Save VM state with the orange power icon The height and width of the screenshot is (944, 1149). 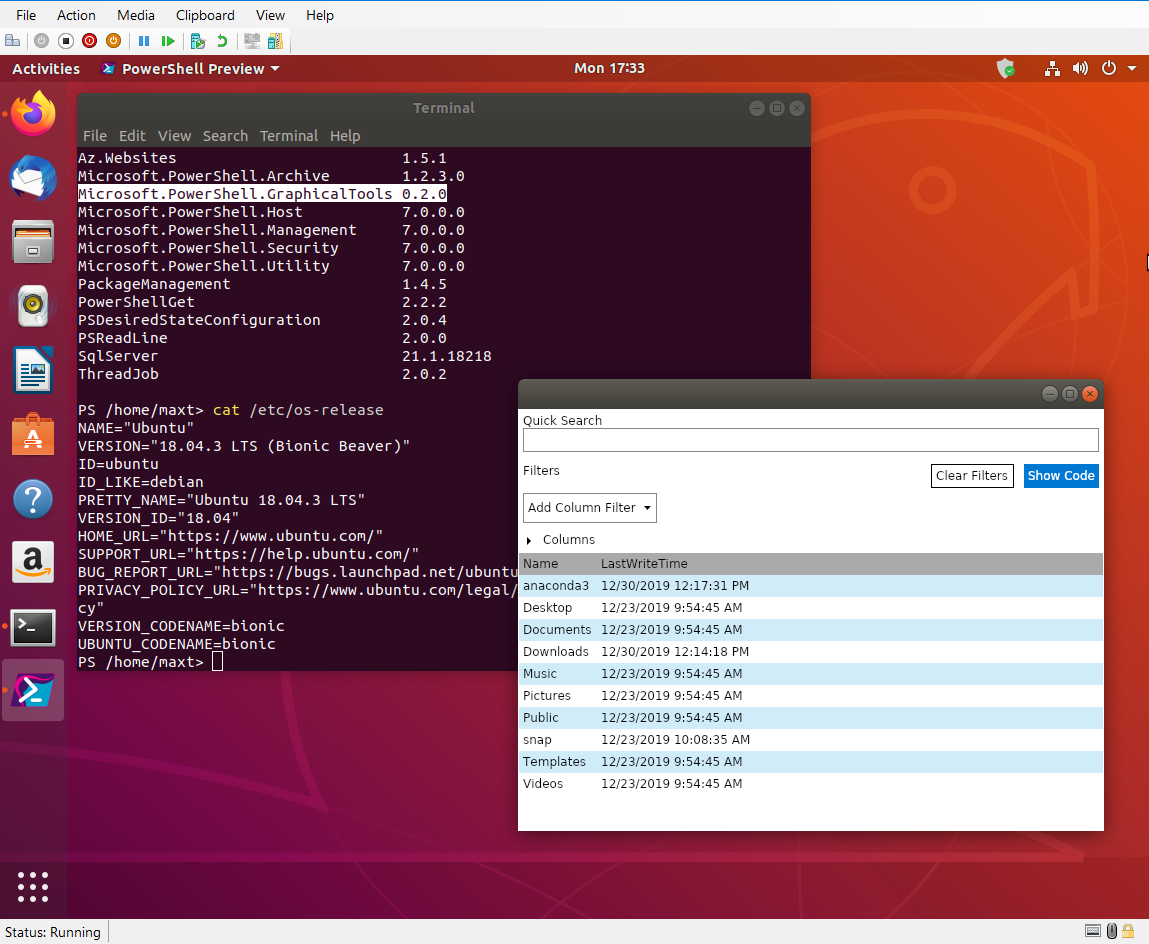[114, 41]
